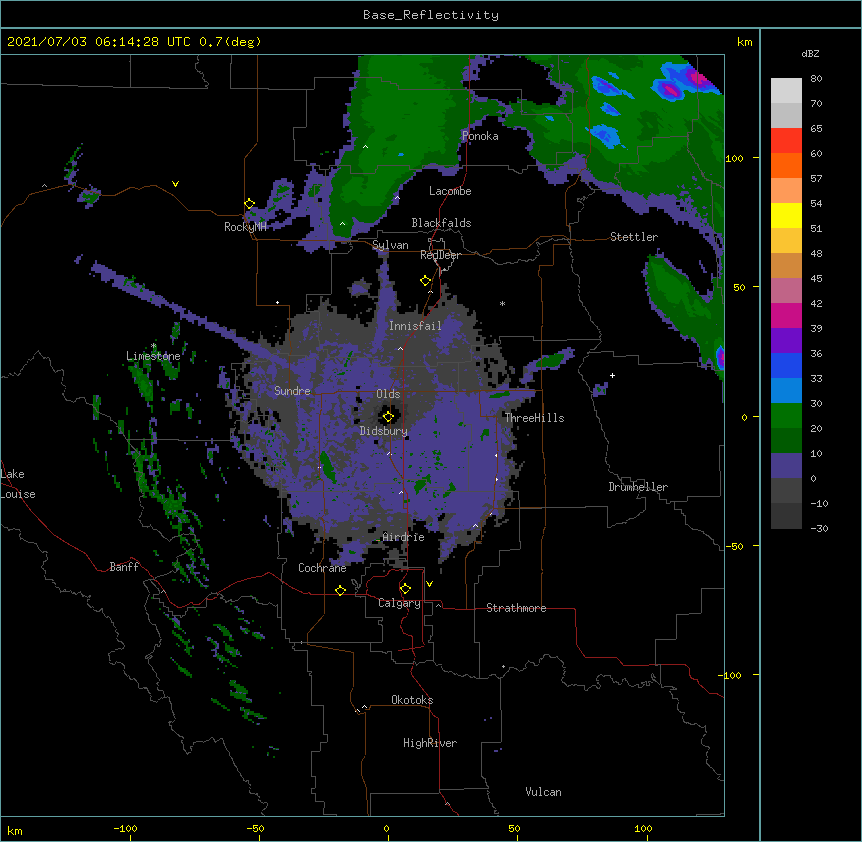Click the yellow V marker northeast of Calgary
Image resolution: width=862 pixels, height=842 pixels.
(x=429, y=584)
